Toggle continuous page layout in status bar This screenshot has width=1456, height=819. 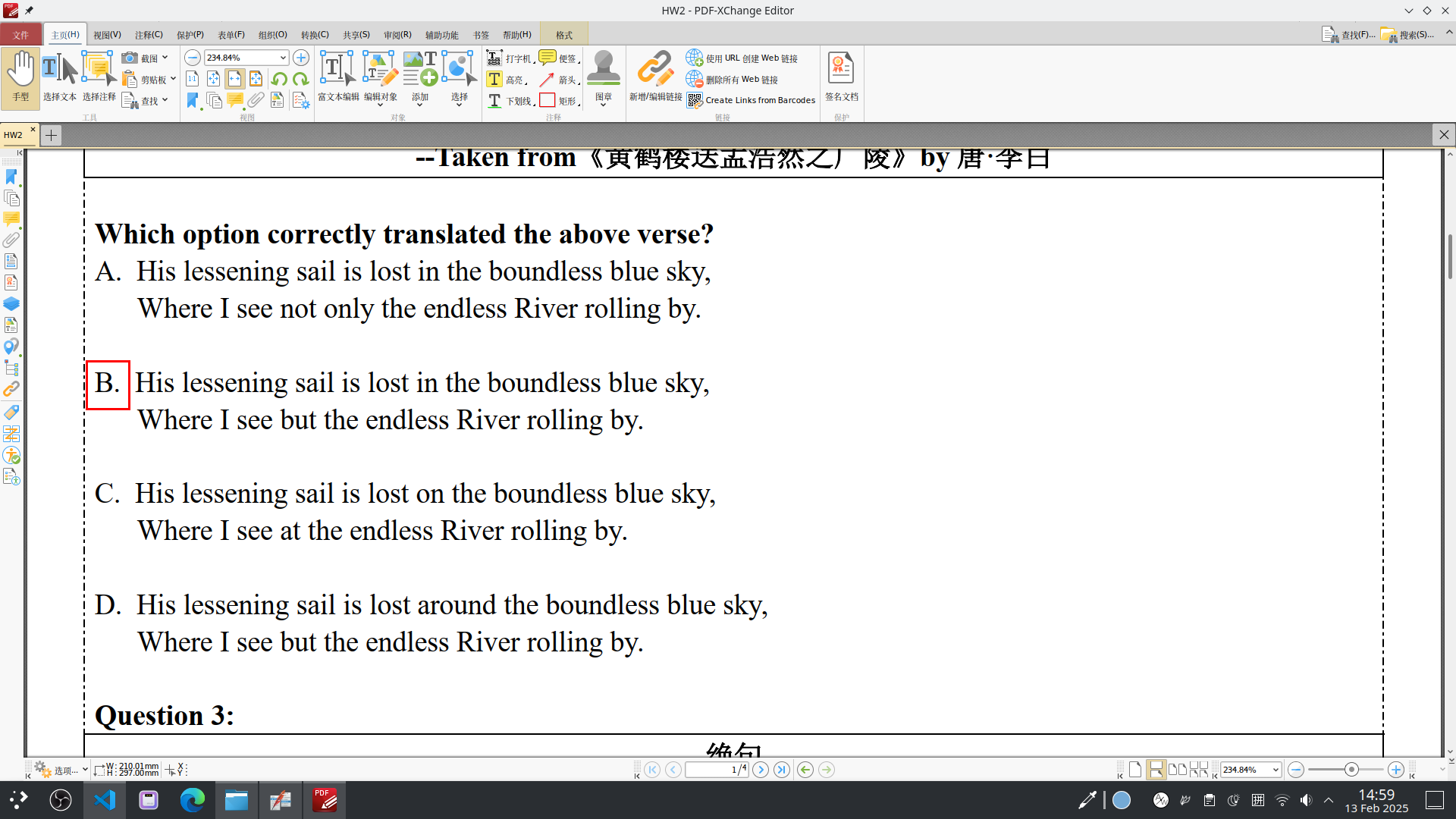pyautogui.click(x=1156, y=769)
